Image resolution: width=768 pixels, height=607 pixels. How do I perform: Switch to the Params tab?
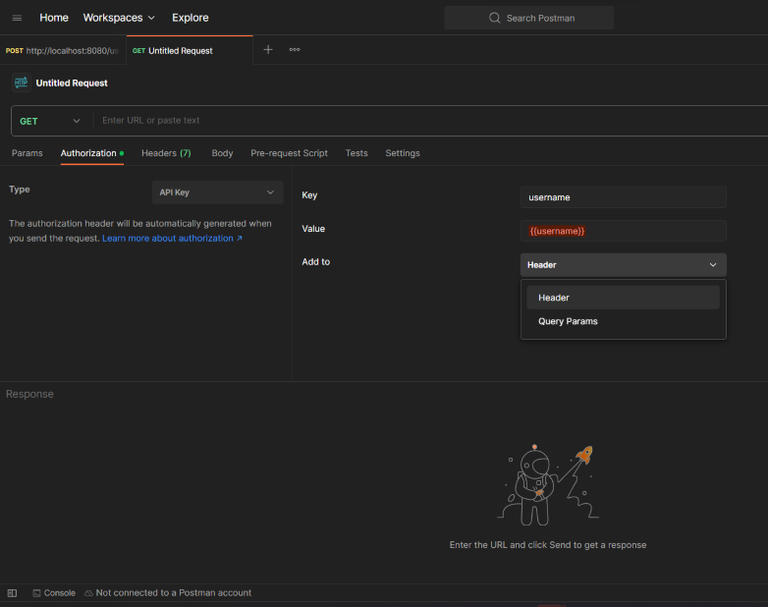(27, 153)
